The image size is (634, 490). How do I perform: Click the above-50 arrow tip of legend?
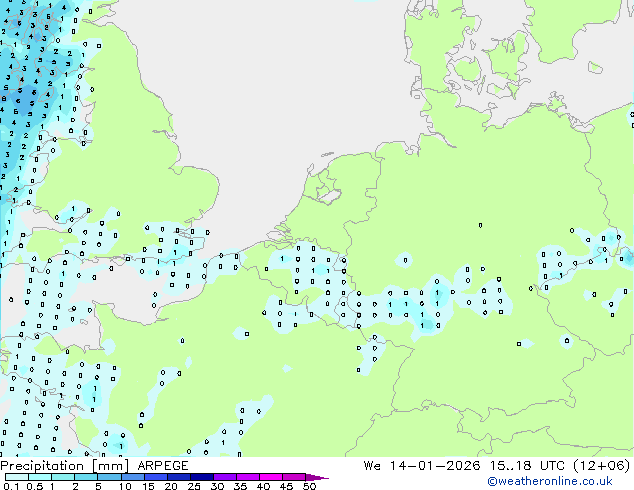click(317, 477)
